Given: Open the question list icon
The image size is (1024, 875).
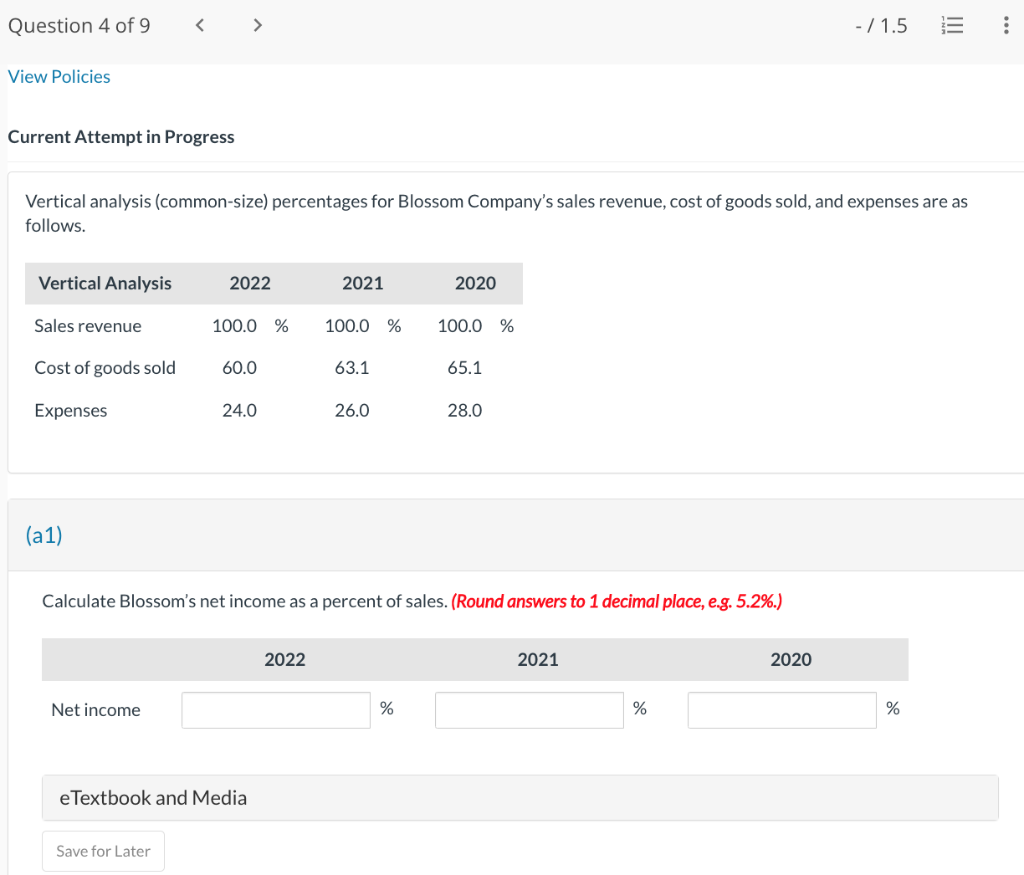Looking at the screenshot, I should [x=952, y=25].
